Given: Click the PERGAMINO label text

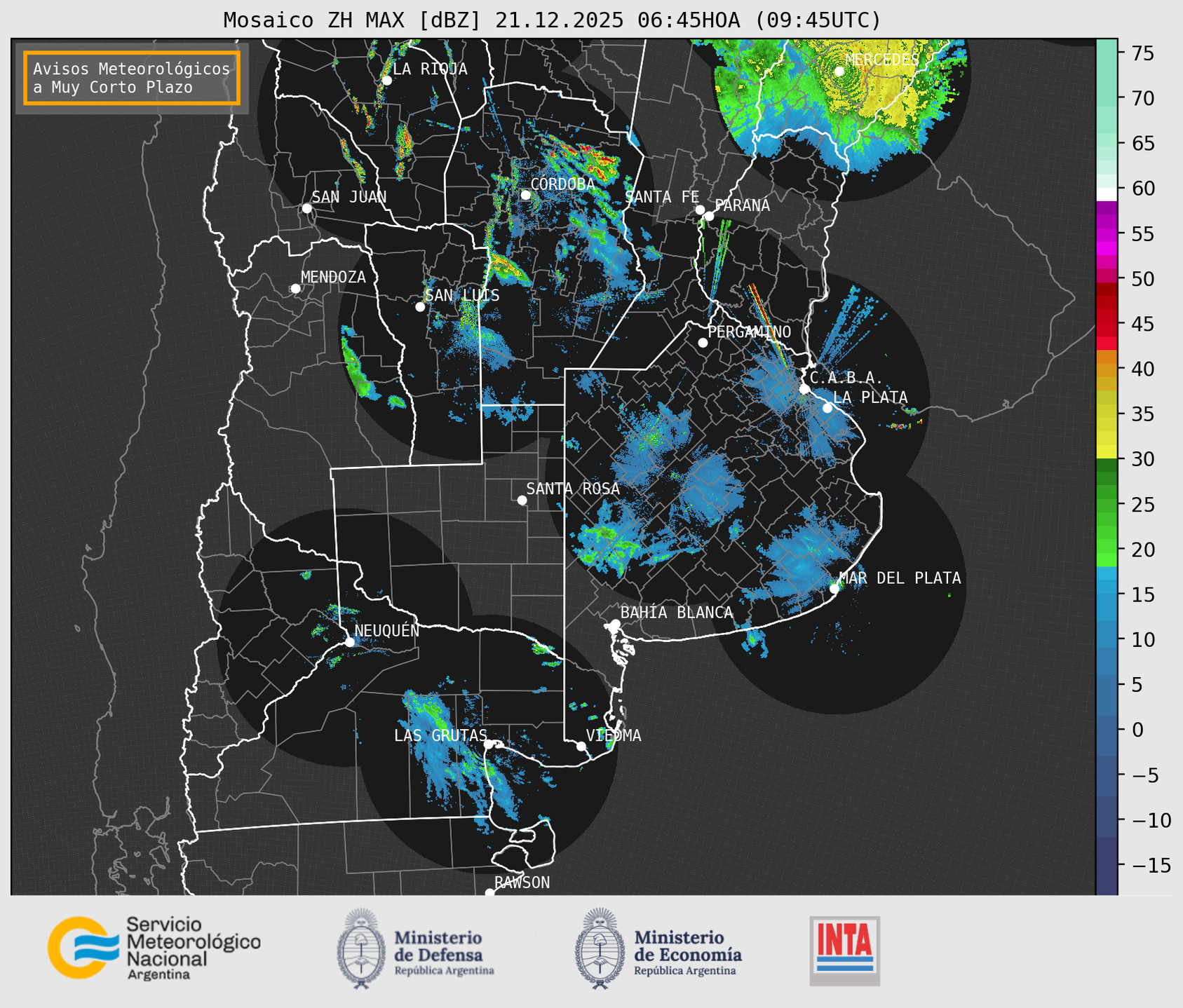Looking at the screenshot, I should 749,332.
